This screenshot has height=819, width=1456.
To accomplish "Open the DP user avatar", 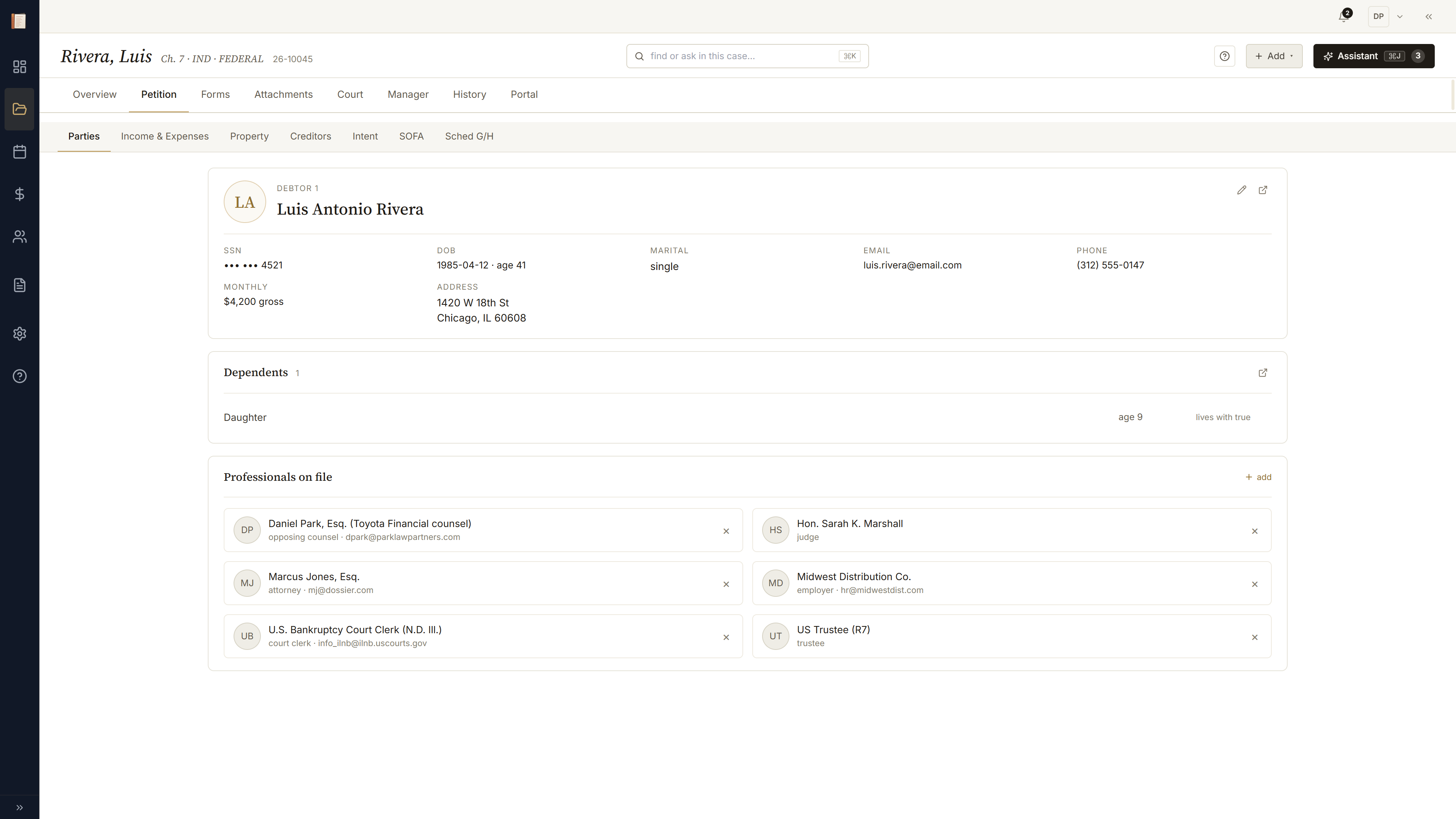I will pyautogui.click(x=1378, y=16).
